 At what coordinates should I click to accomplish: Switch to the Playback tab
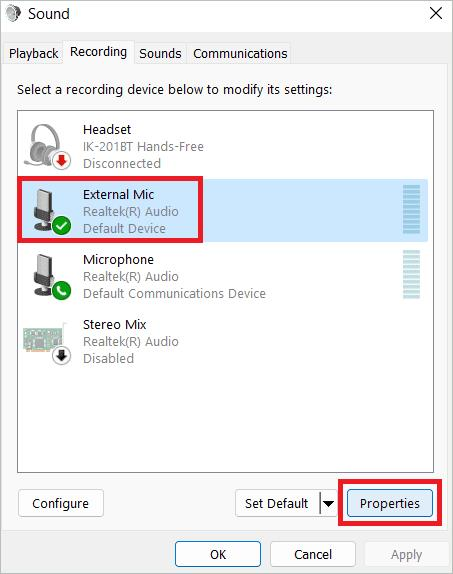[x=33, y=53]
